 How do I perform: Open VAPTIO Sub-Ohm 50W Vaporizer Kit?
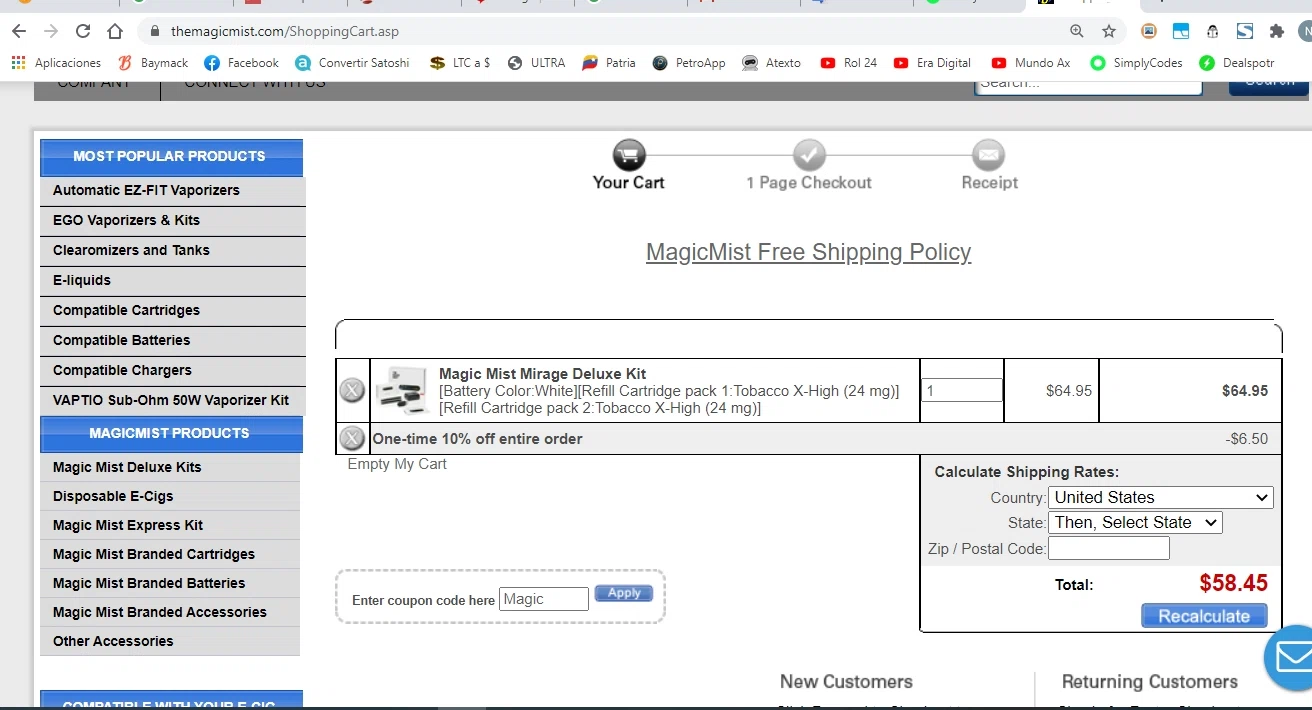point(172,400)
